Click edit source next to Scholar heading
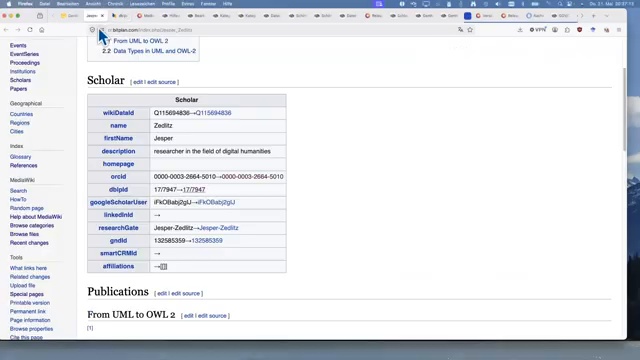The width and height of the screenshot is (640, 360). (161, 82)
